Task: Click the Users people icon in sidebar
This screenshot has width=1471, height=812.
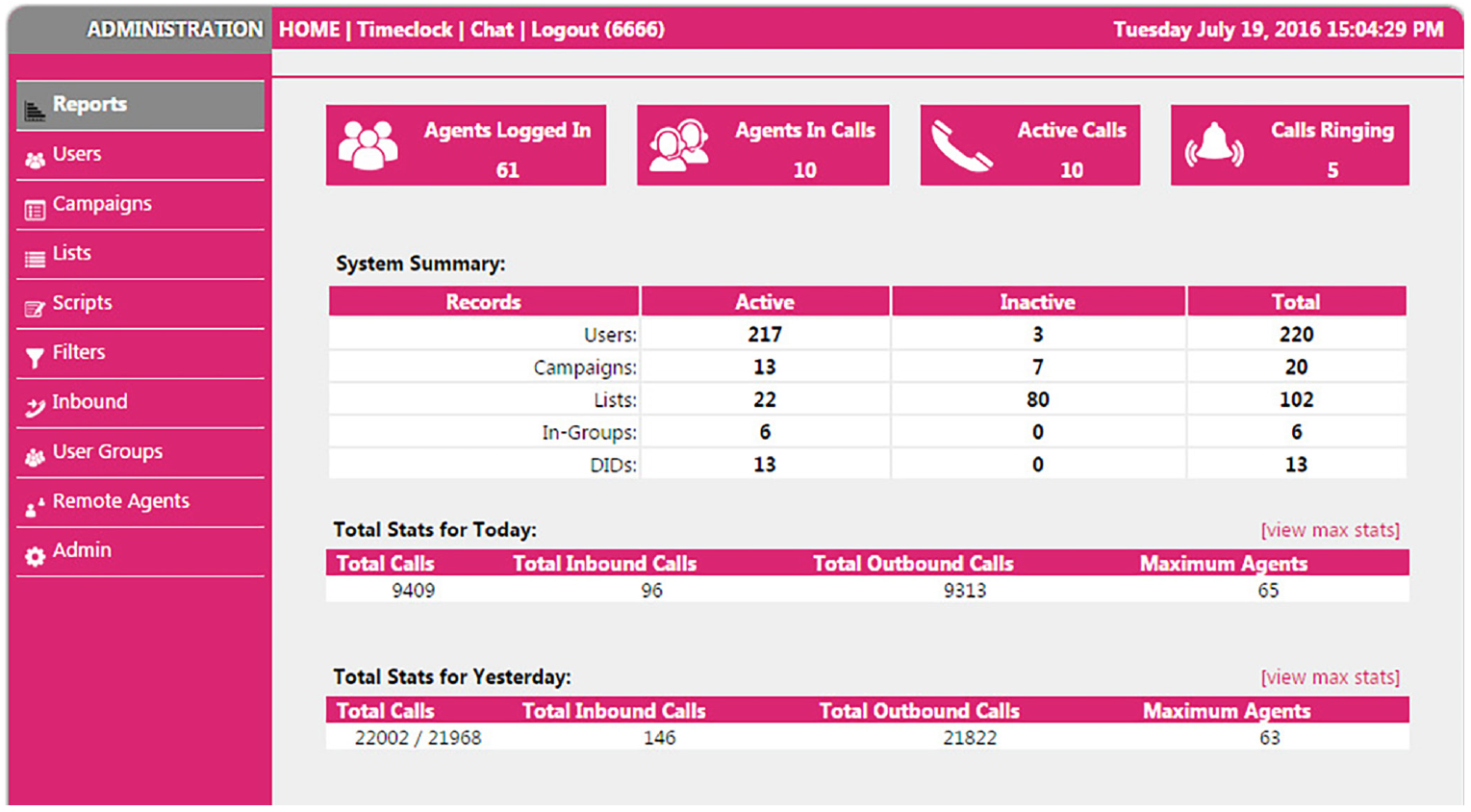Action: [x=35, y=161]
